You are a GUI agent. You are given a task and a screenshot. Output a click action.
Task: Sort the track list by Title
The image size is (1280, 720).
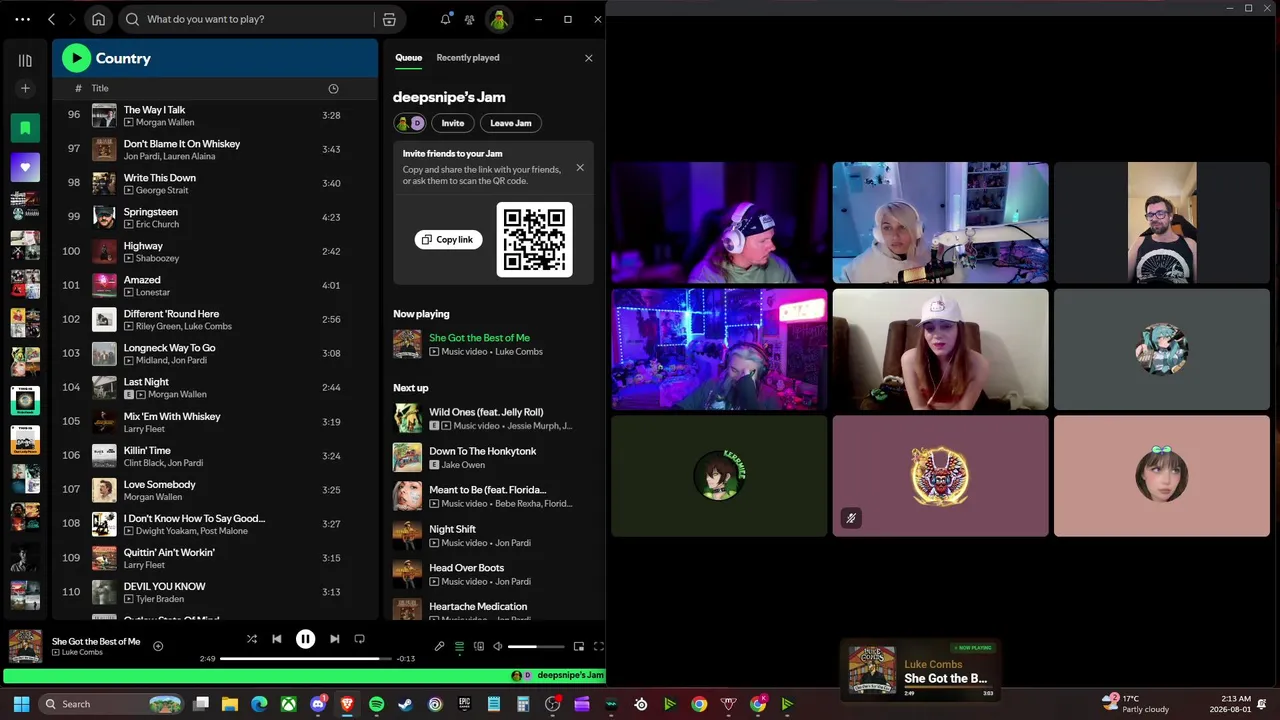click(x=100, y=88)
